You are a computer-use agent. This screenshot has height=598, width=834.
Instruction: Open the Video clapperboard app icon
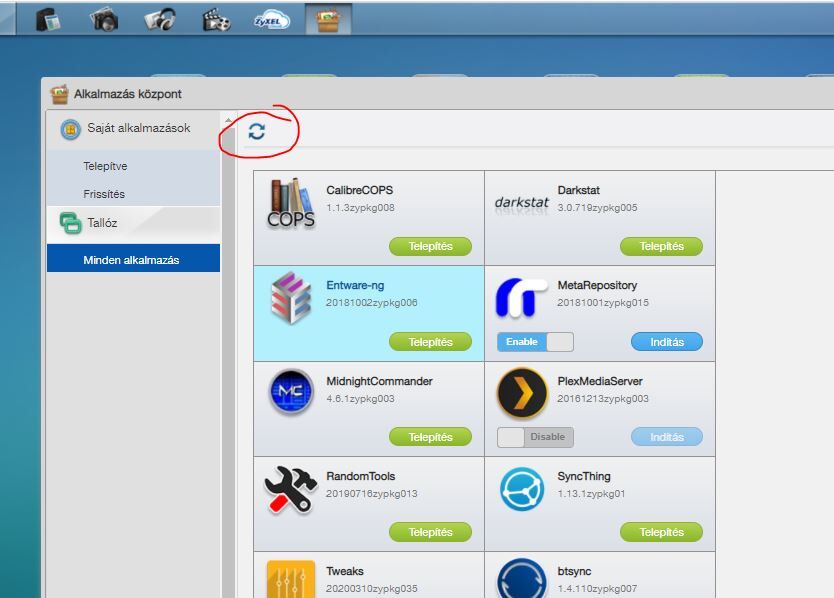click(216, 20)
